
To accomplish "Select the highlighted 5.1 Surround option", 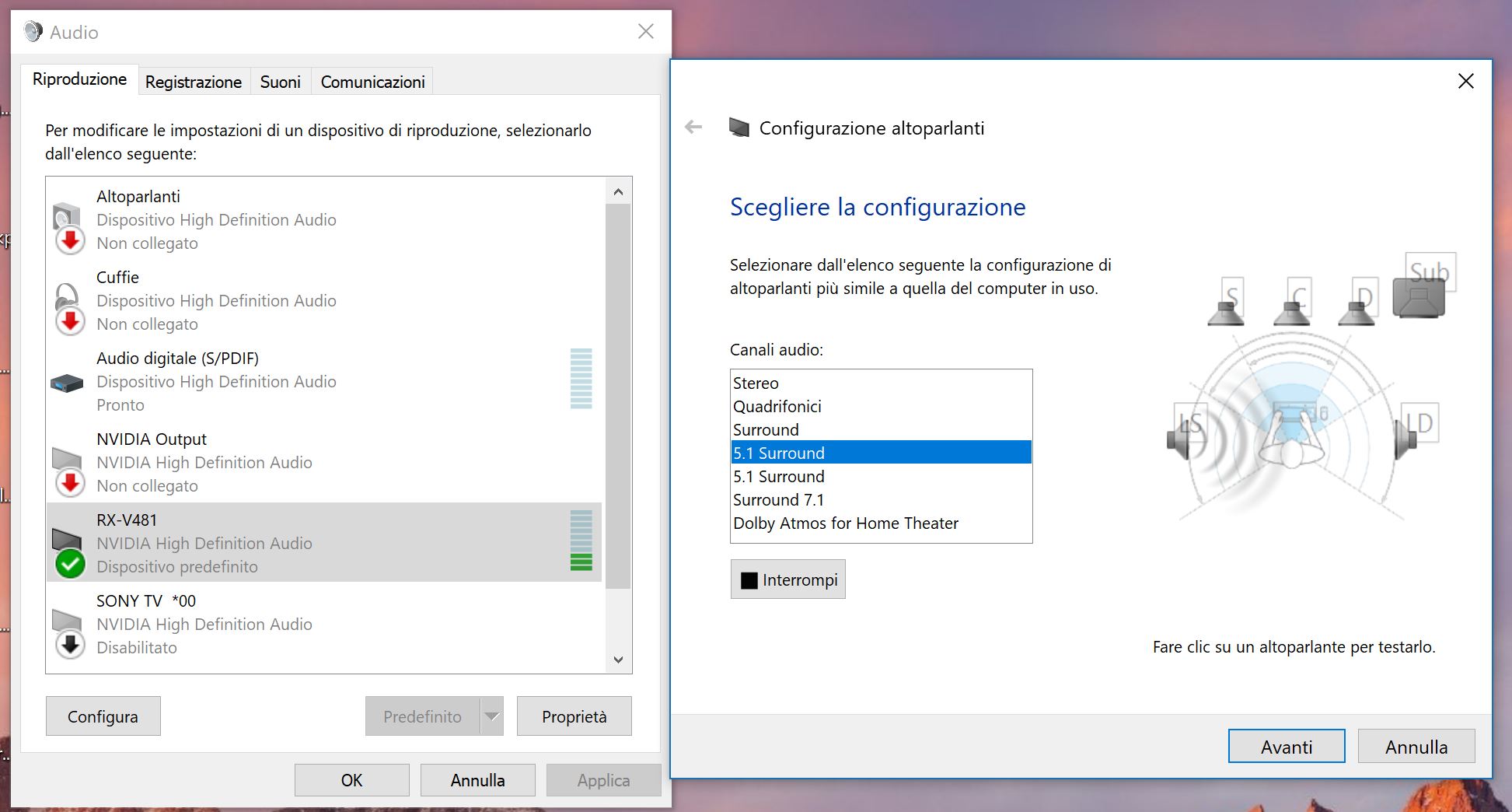I will (882, 453).
